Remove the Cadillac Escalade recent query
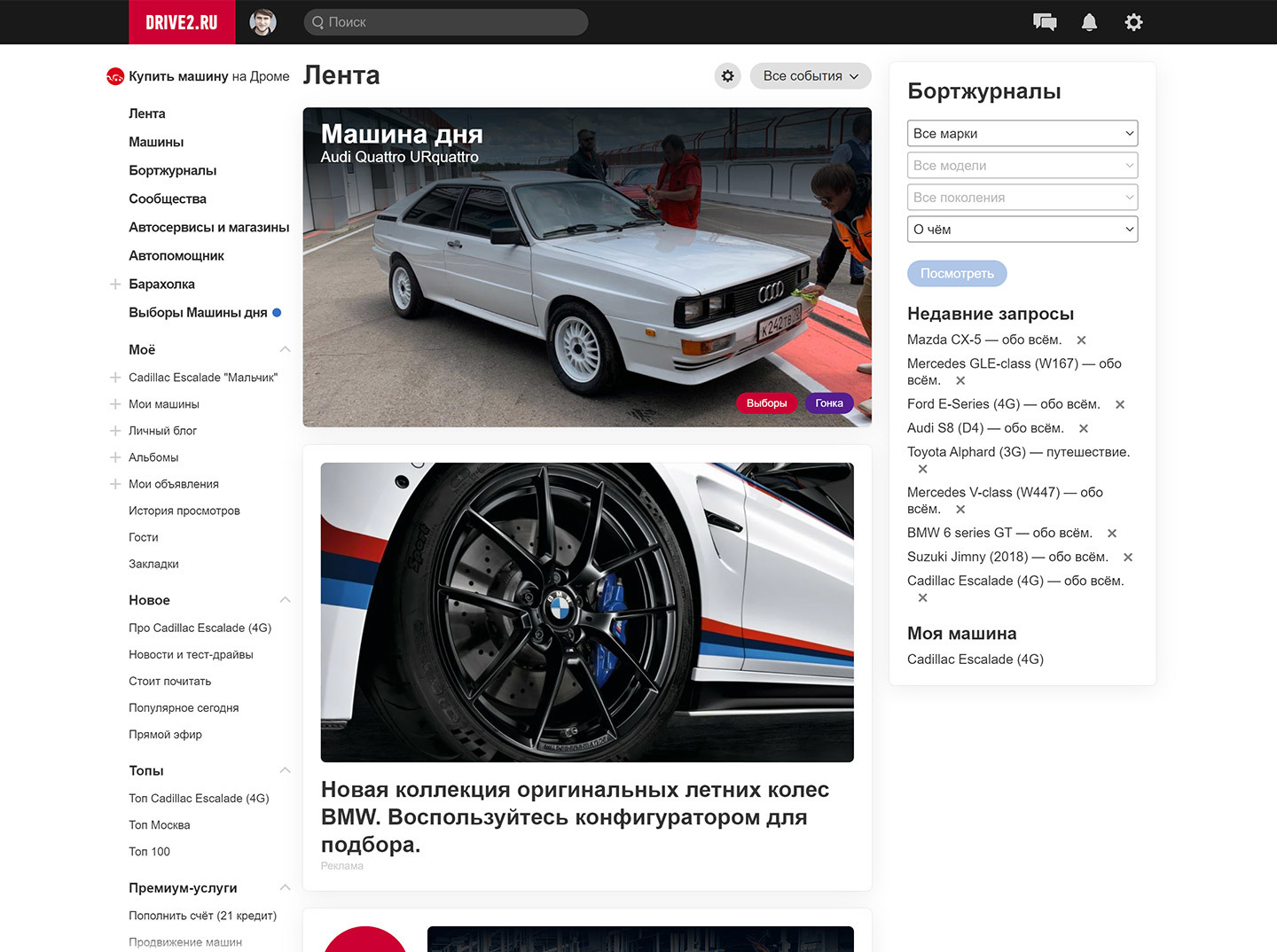 click(x=923, y=598)
